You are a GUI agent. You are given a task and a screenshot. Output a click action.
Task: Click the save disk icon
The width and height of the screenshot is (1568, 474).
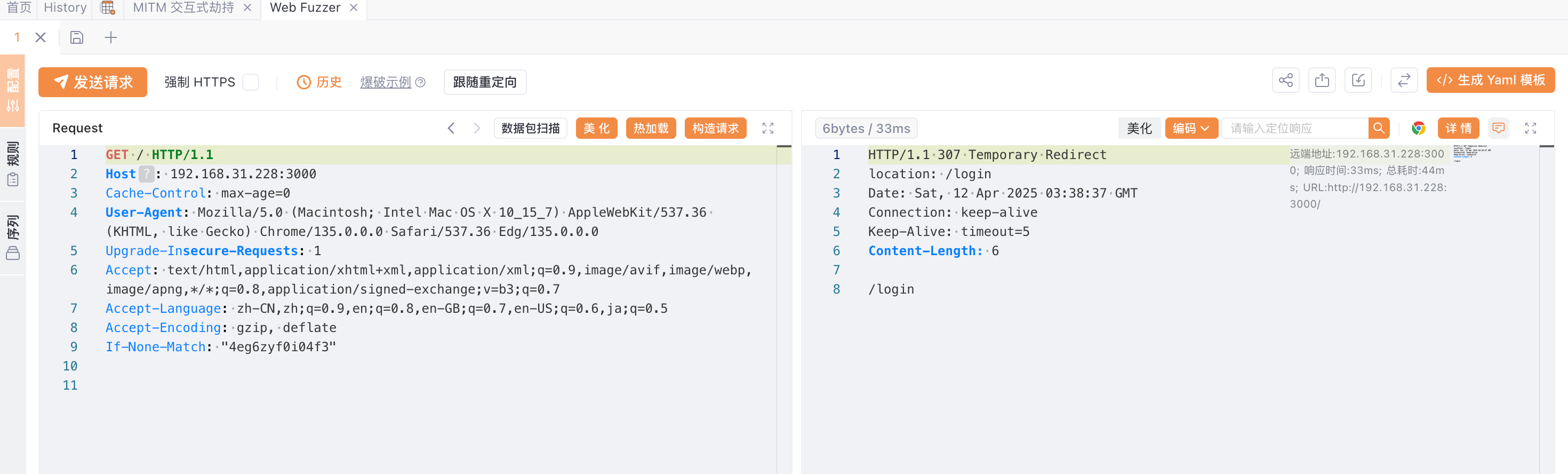pyautogui.click(x=77, y=38)
